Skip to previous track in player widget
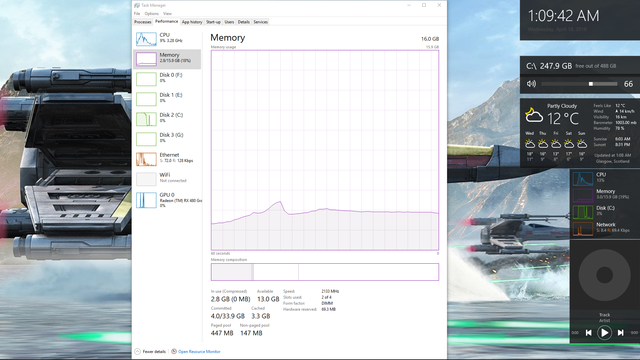640x360 pixels. pos(589,333)
